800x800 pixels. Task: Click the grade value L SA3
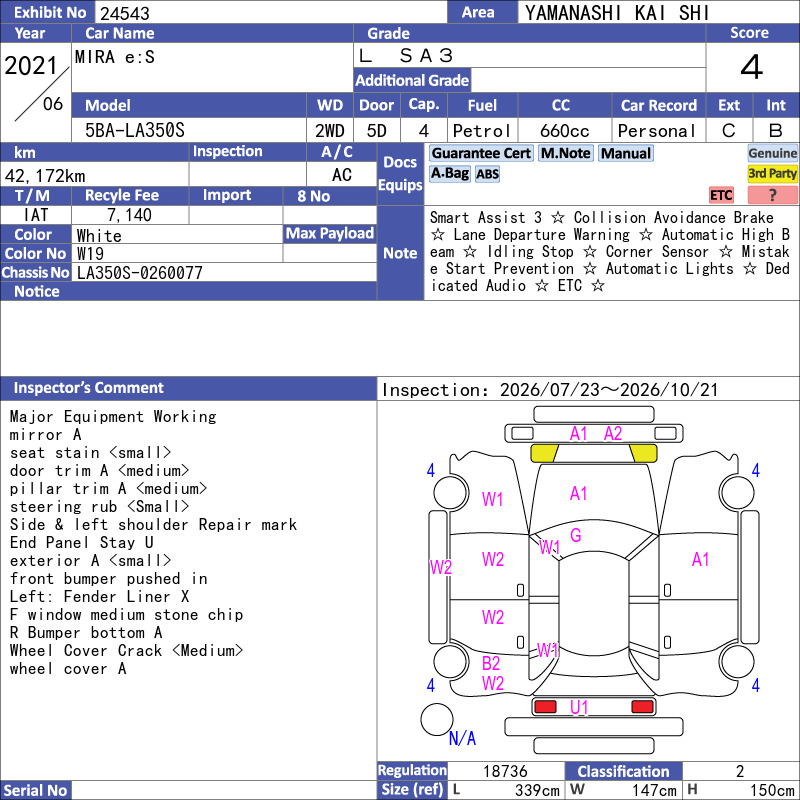(406, 55)
